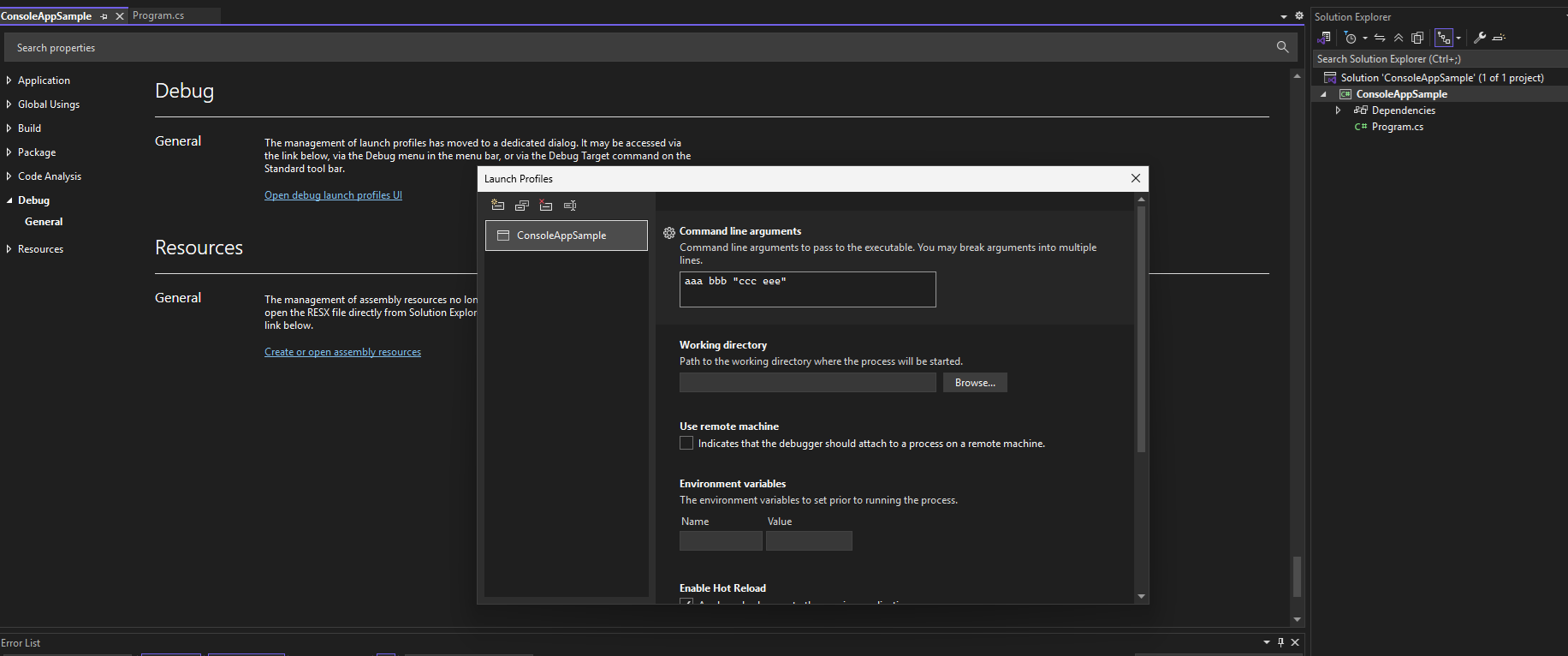Click the environment variable Name field
The width and height of the screenshot is (1568, 656).
tap(721, 540)
